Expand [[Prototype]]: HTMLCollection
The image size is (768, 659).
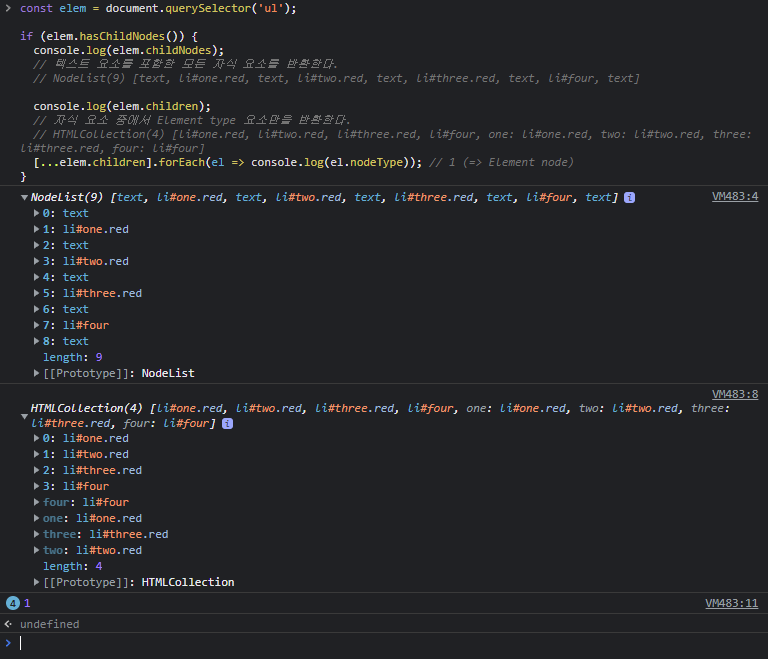[x=36, y=582]
